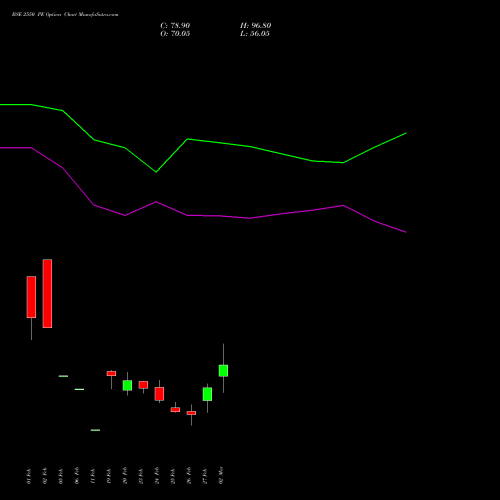Select the 06 Feb date label

coord(77,476)
